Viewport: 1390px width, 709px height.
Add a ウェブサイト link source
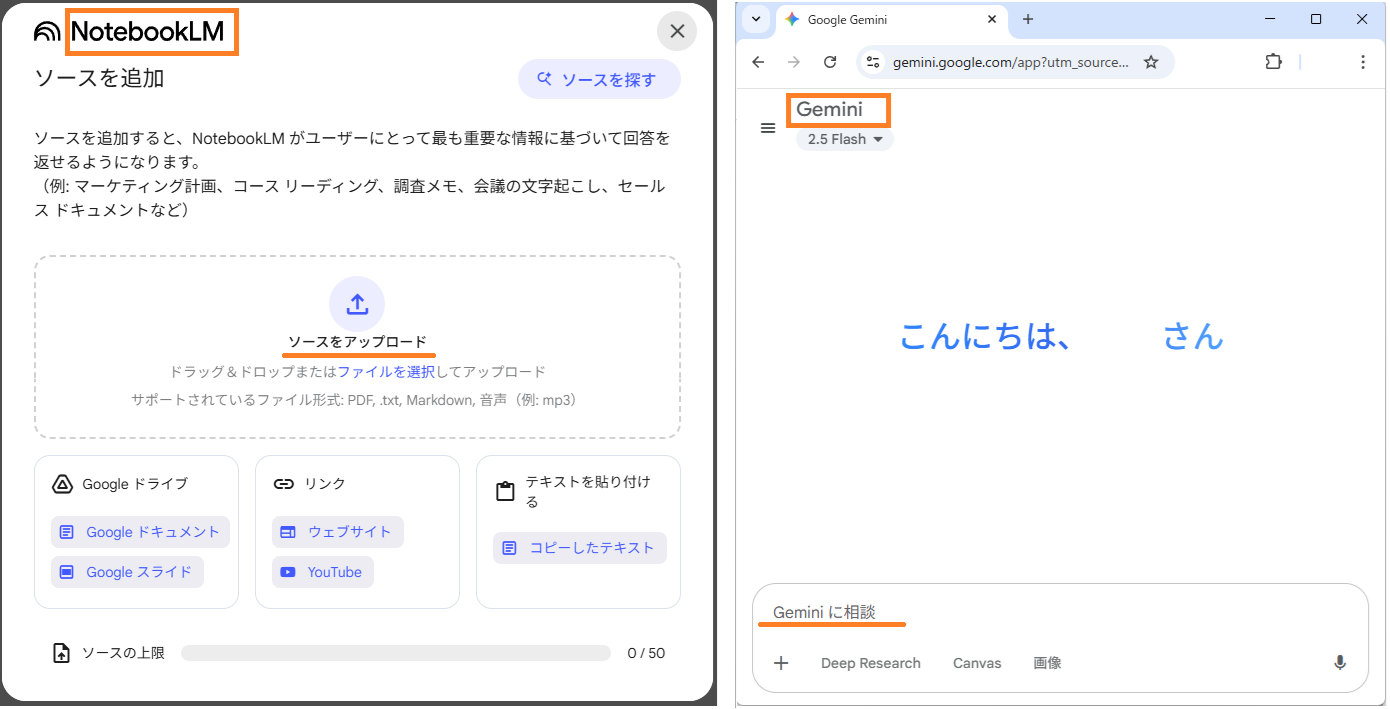tap(337, 531)
